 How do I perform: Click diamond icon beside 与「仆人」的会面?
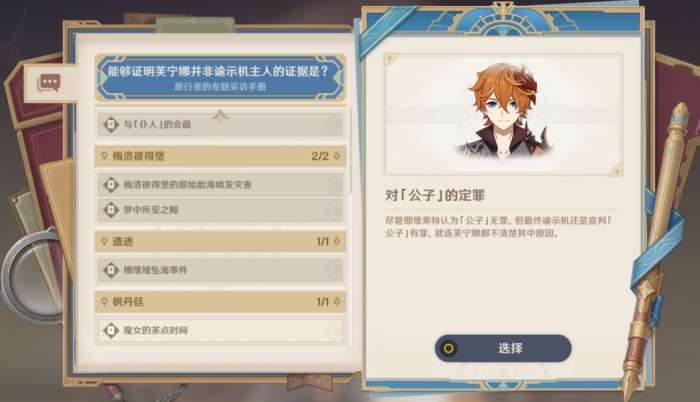point(110,124)
